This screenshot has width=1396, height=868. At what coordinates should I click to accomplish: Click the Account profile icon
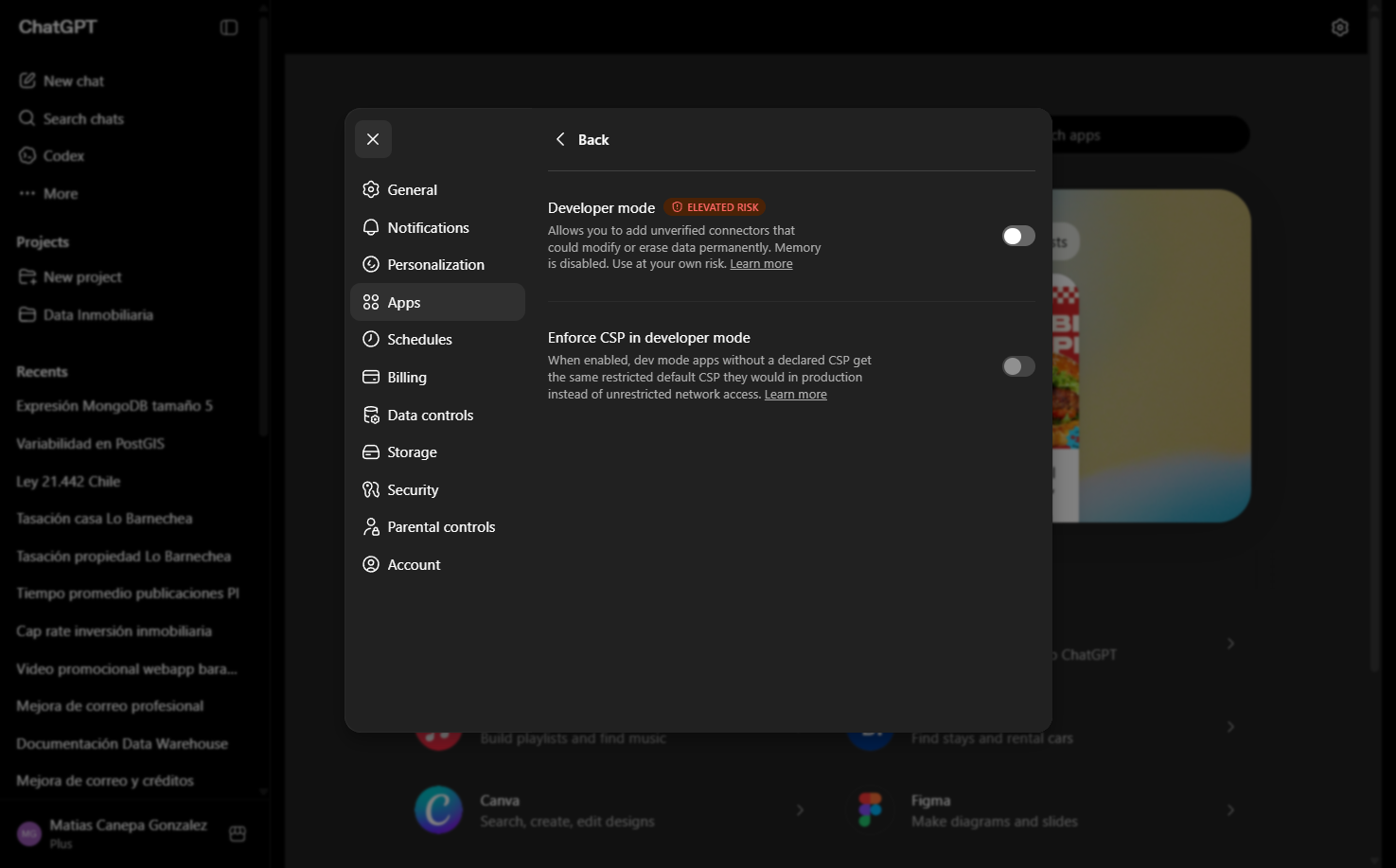click(x=371, y=565)
